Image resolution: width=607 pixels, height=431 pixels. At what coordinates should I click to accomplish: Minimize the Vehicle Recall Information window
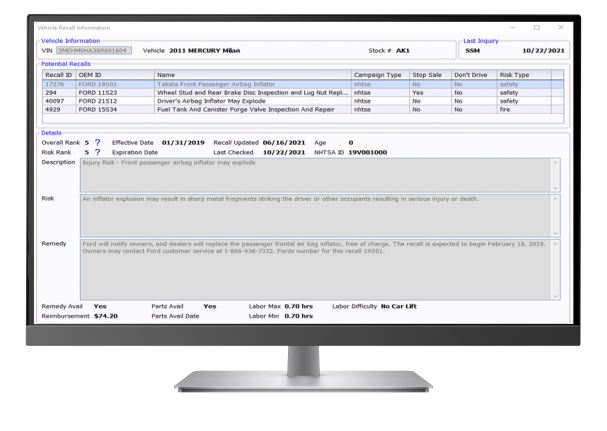pos(513,27)
